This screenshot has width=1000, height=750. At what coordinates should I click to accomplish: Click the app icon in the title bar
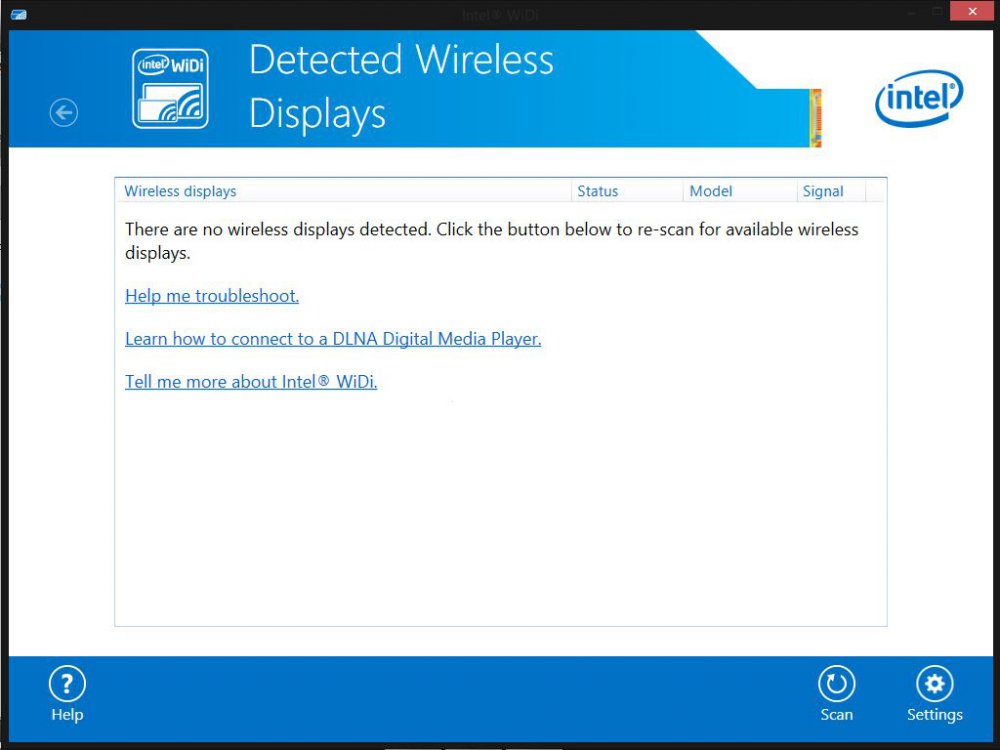click(x=17, y=15)
